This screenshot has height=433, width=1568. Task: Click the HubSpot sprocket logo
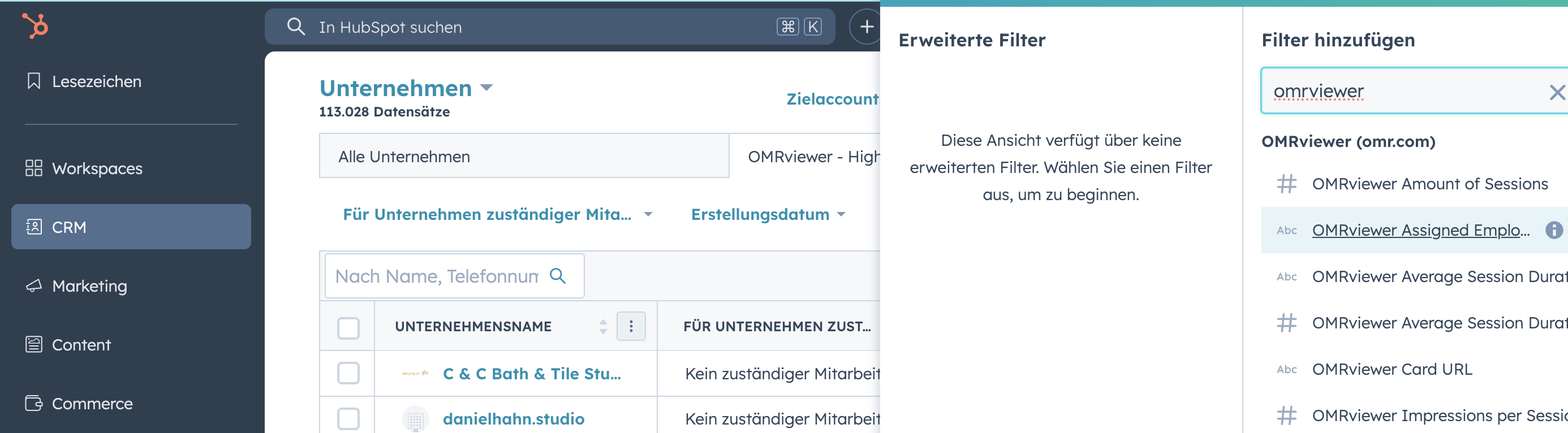click(x=35, y=26)
